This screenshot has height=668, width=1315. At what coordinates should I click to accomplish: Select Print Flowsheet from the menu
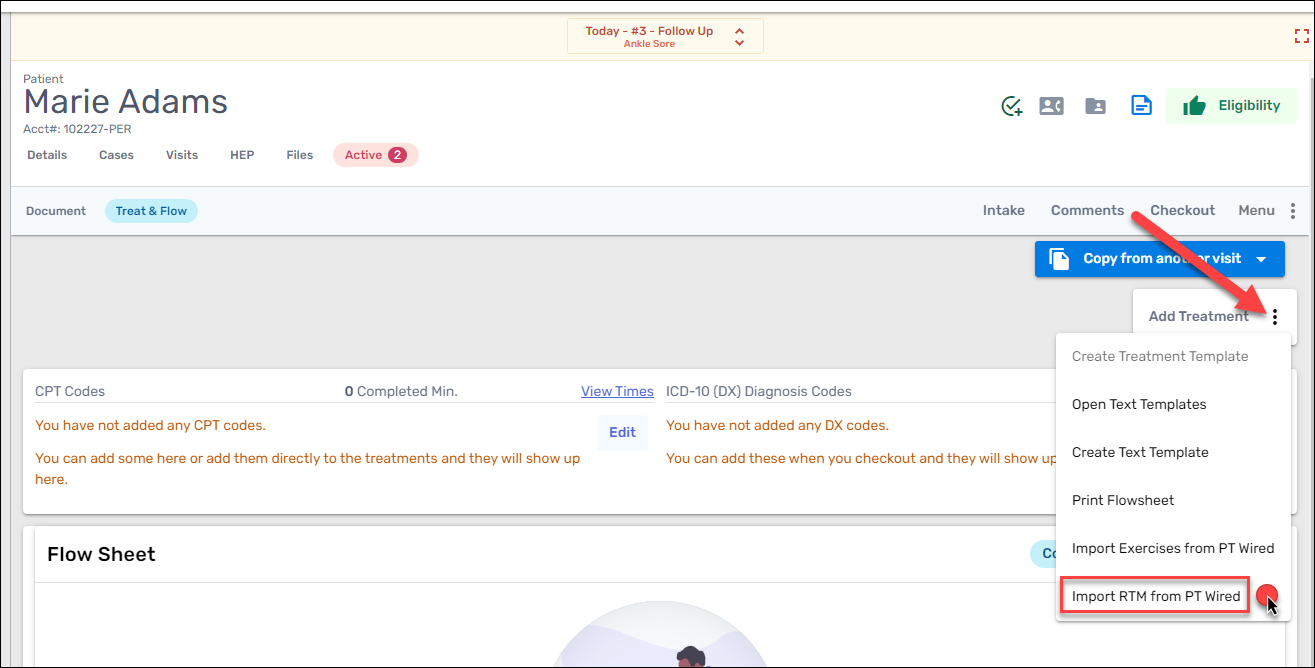[1123, 500]
